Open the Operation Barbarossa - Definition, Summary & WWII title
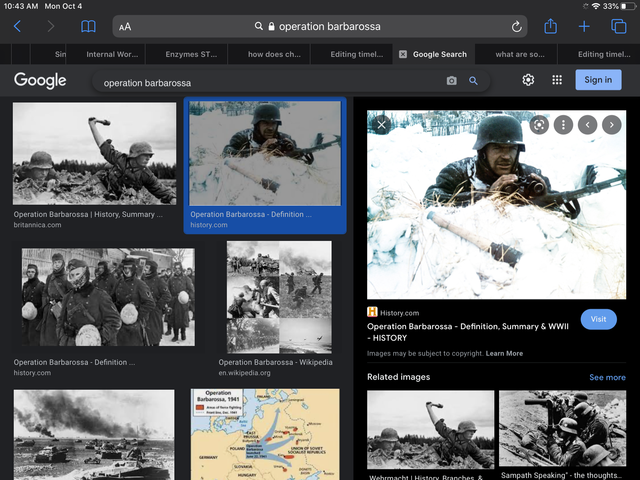The width and height of the screenshot is (640, 480). 467,332
